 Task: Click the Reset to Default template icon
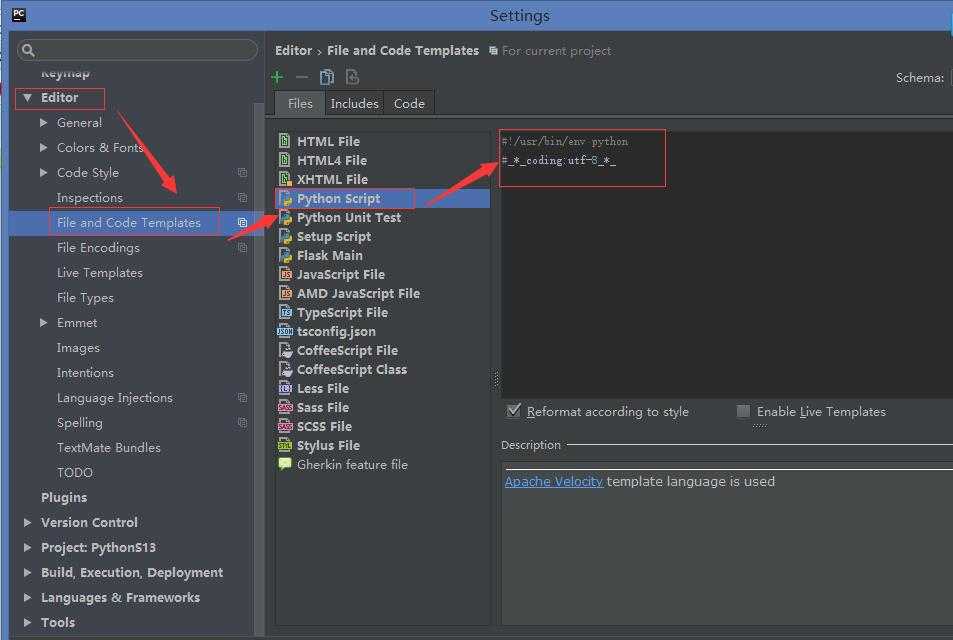point(353,77)
